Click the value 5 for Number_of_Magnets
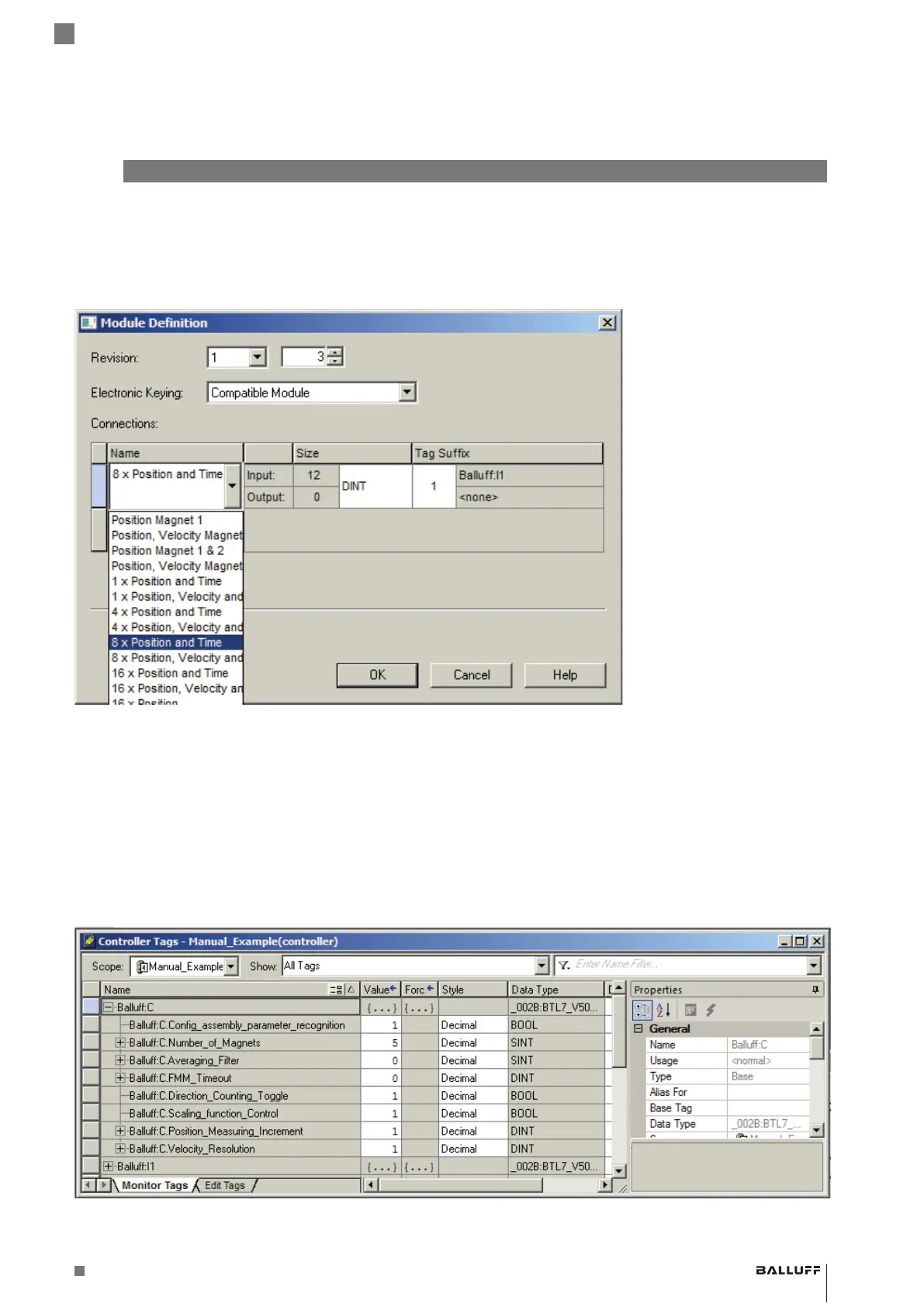This screenshot has height=1307, width=924. (x=381, y=1043)
